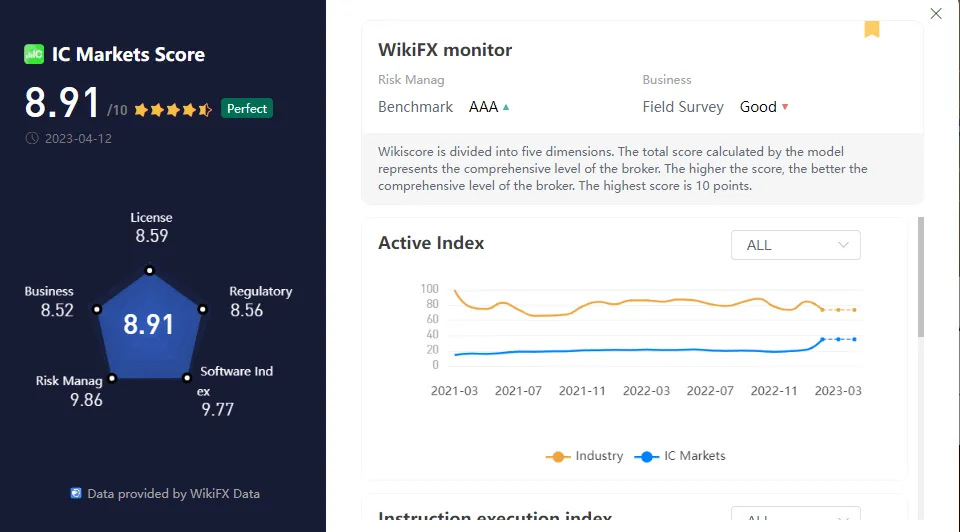
Task: Click the WikiFX monitor heading
Action: click(445, 50)
